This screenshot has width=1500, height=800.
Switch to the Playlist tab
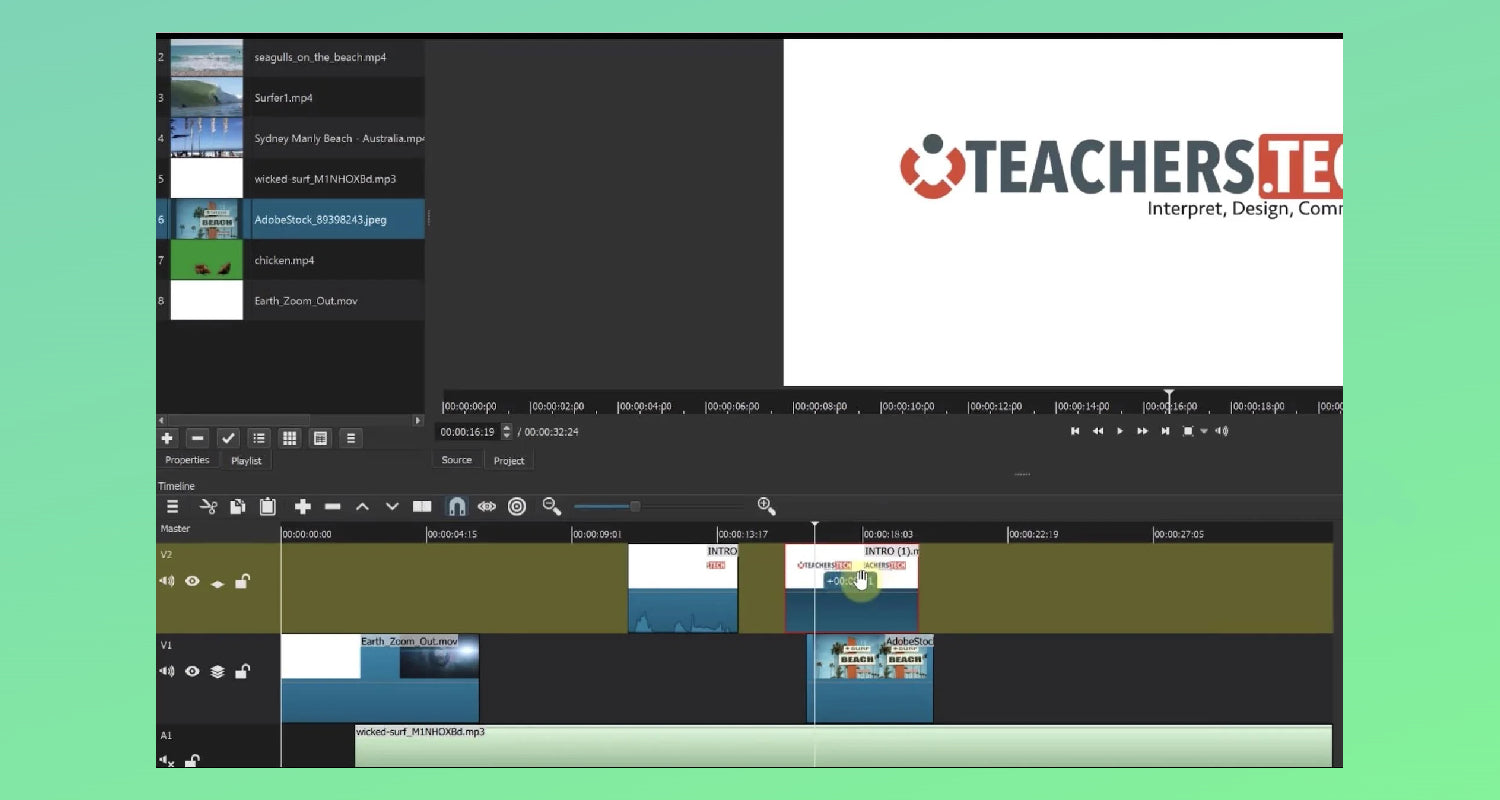tap(246, 461)
